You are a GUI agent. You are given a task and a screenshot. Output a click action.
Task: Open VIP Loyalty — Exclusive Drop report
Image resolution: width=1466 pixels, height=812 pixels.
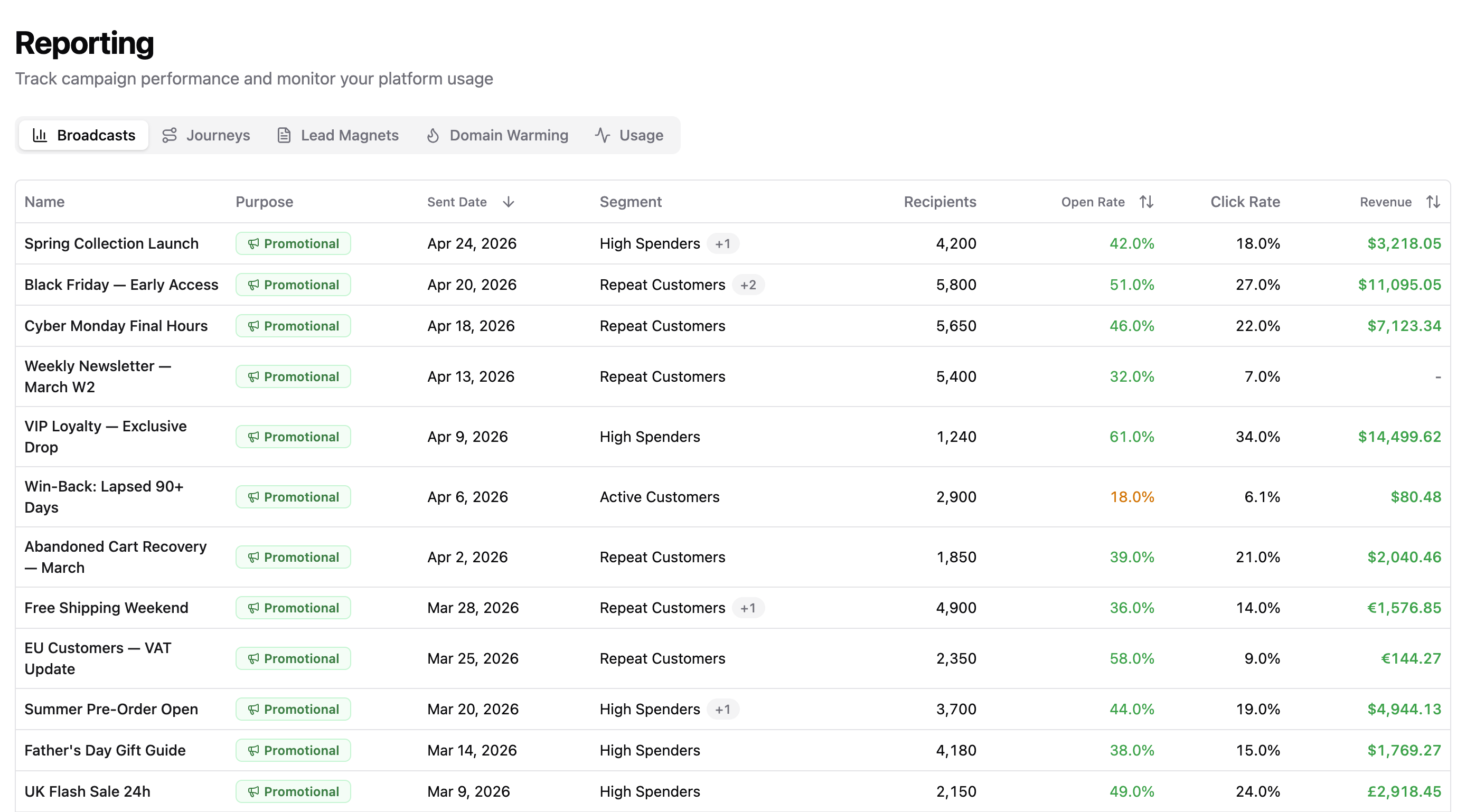pyautogui.click(x=106, y=437)
